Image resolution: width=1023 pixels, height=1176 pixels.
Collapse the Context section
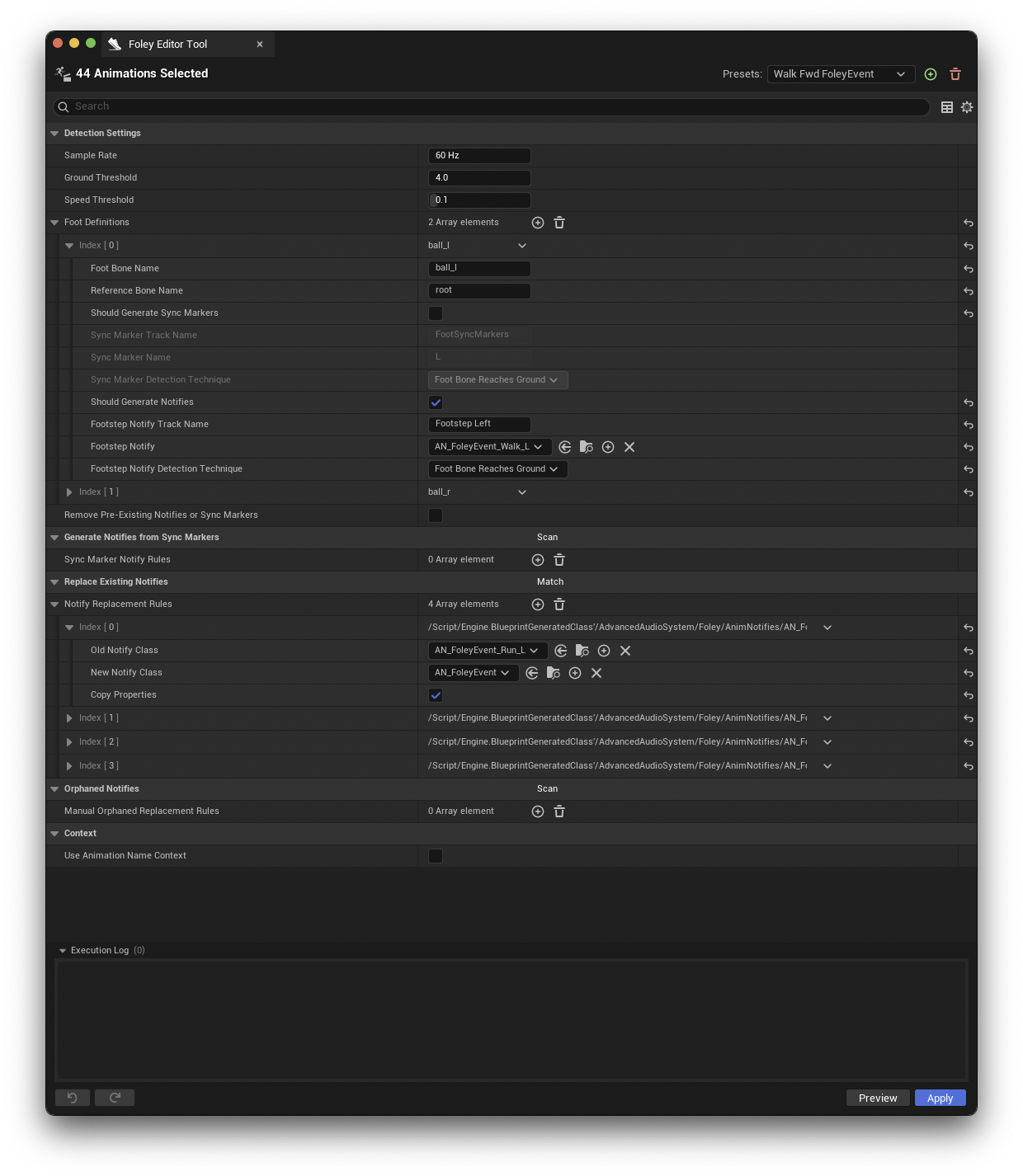click(54, 834)
